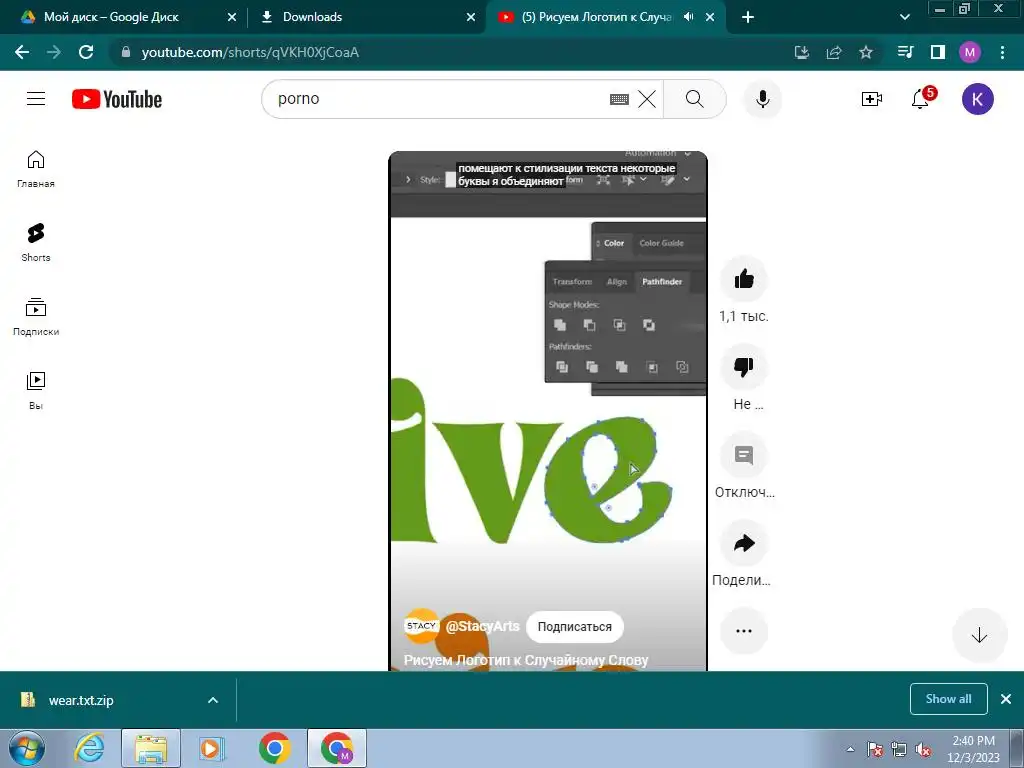
Task: Open the media controls icon
Action: pos(905,52)
